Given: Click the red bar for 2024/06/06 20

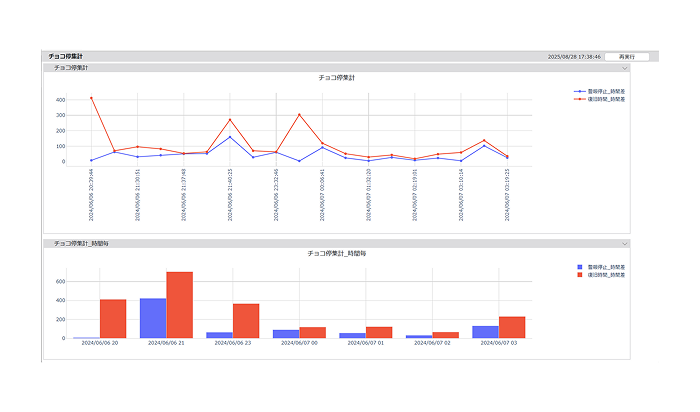Looking at the screenshot, I should (x=113, y=319).
